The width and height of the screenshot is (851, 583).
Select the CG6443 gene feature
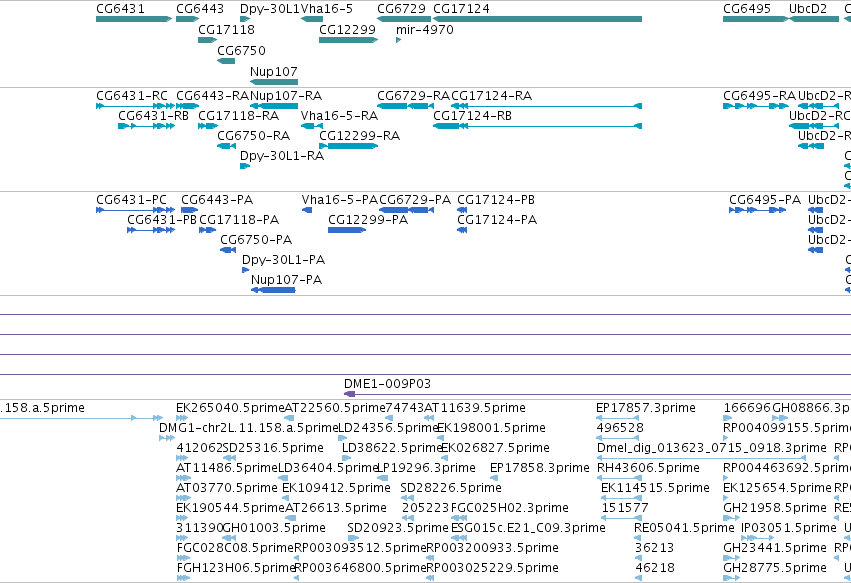(188, 19)
